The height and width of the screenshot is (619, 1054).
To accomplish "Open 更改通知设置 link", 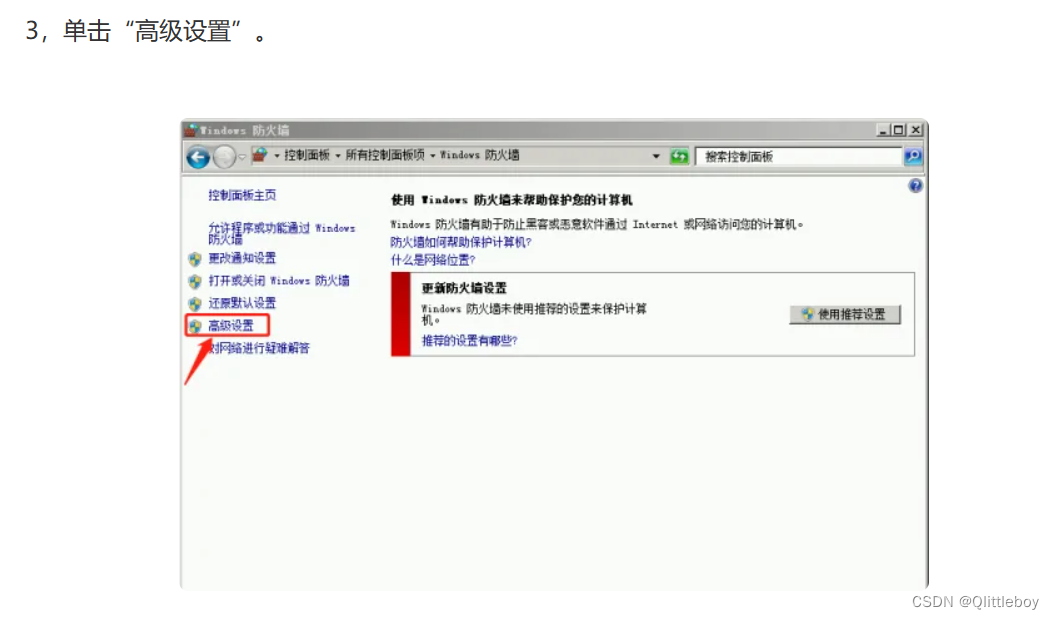I will [242, 258].
